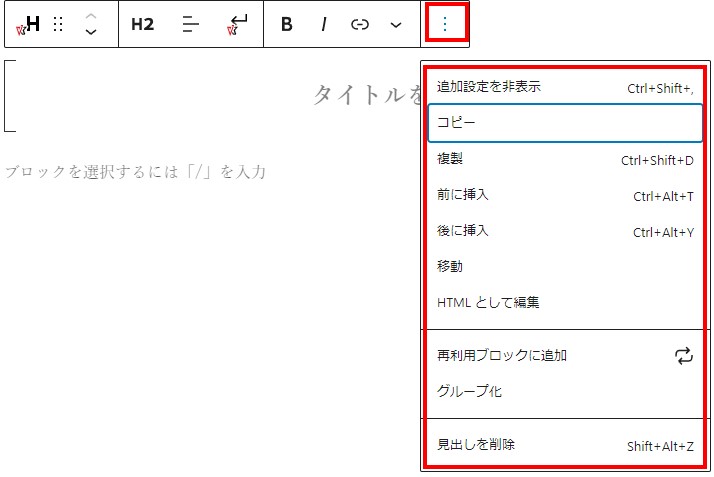Click HTML として編集 option

(565, 302)
